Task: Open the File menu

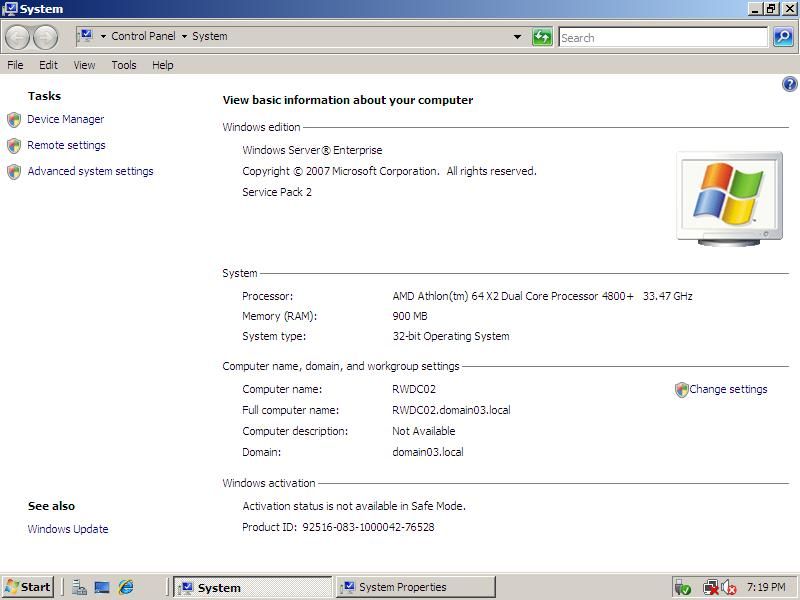Action: (15, 65)
